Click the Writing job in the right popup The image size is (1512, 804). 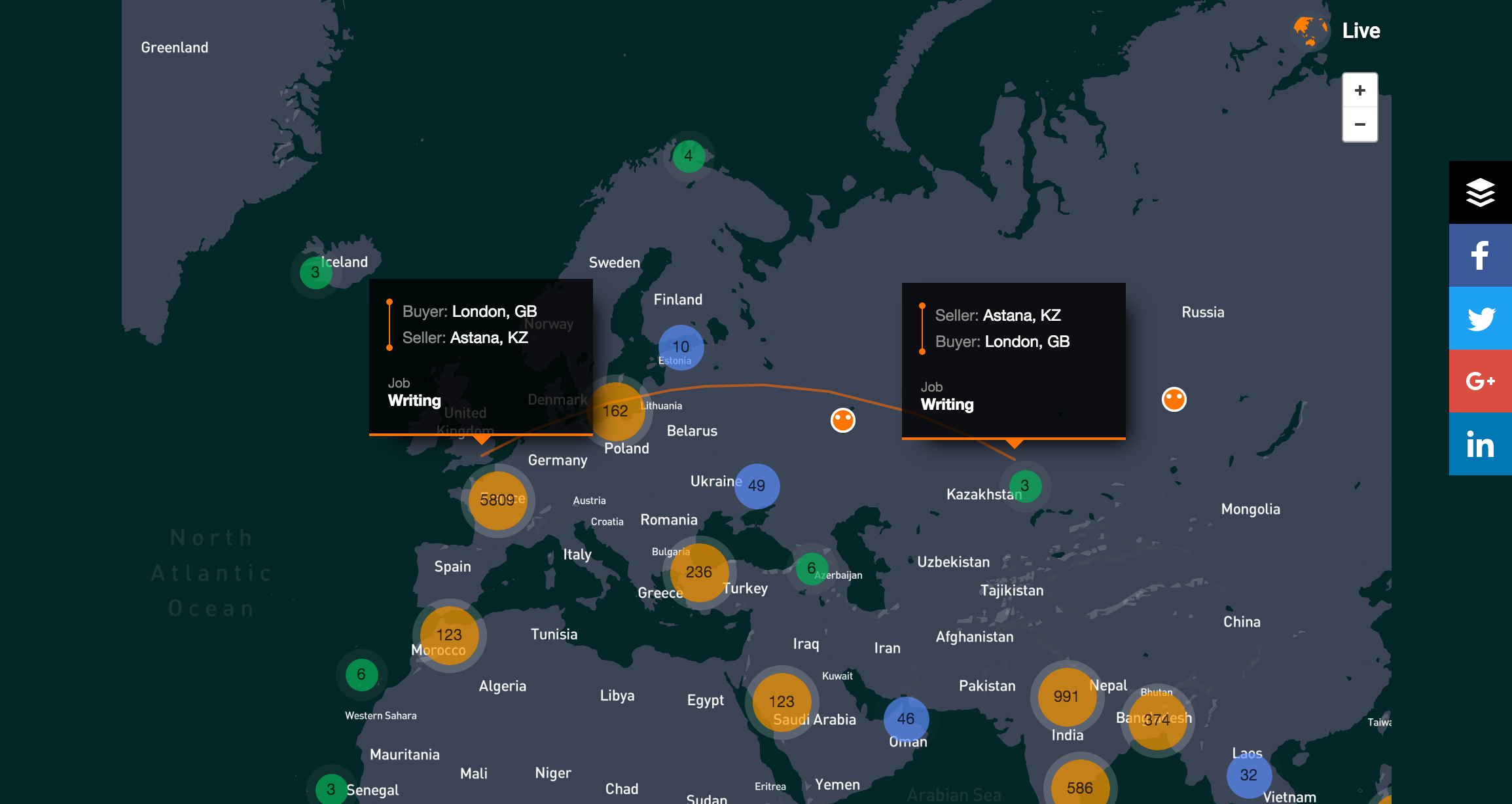[x=947, y=405]
